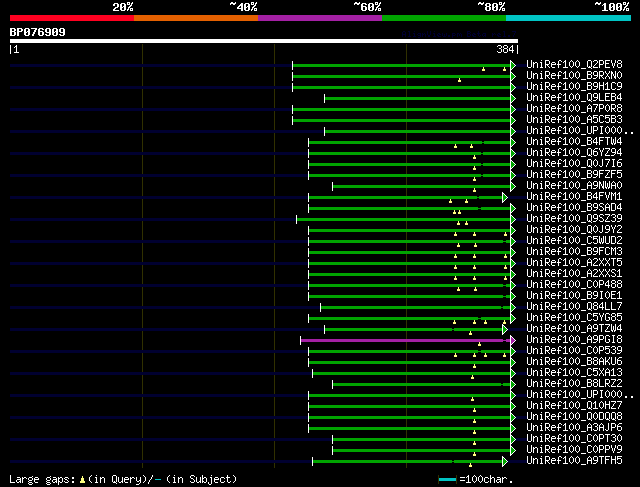This screenshot has width=640, height=487.
Task: Select the UniRef100_Q84LL7 hit
Action: click(x=574, y=307)
